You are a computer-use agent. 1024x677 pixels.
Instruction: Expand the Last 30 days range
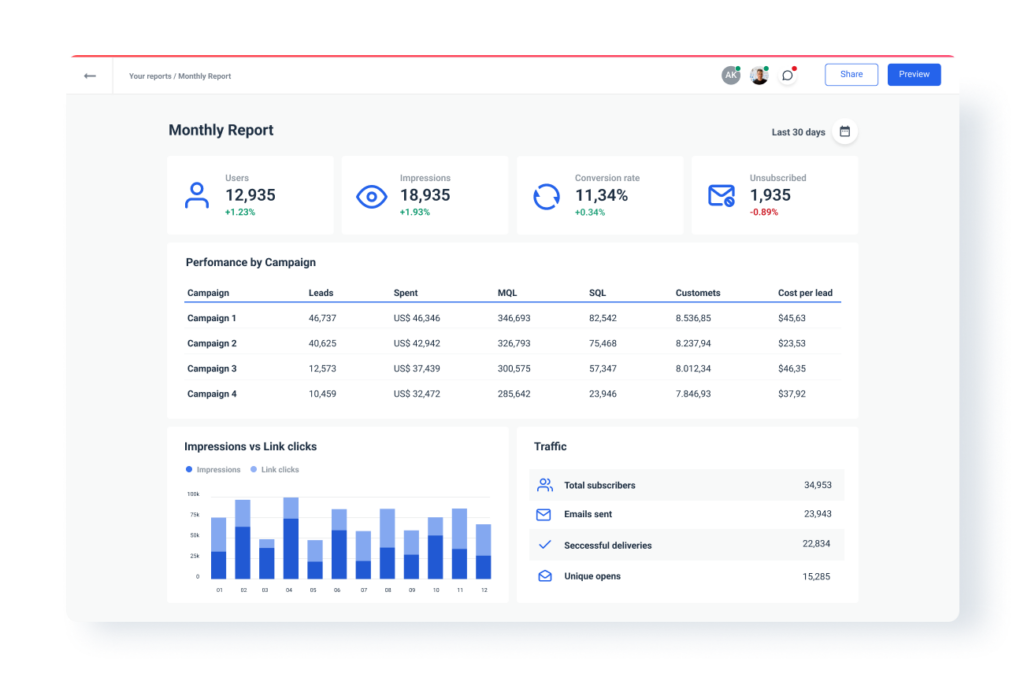pos(798,132)
